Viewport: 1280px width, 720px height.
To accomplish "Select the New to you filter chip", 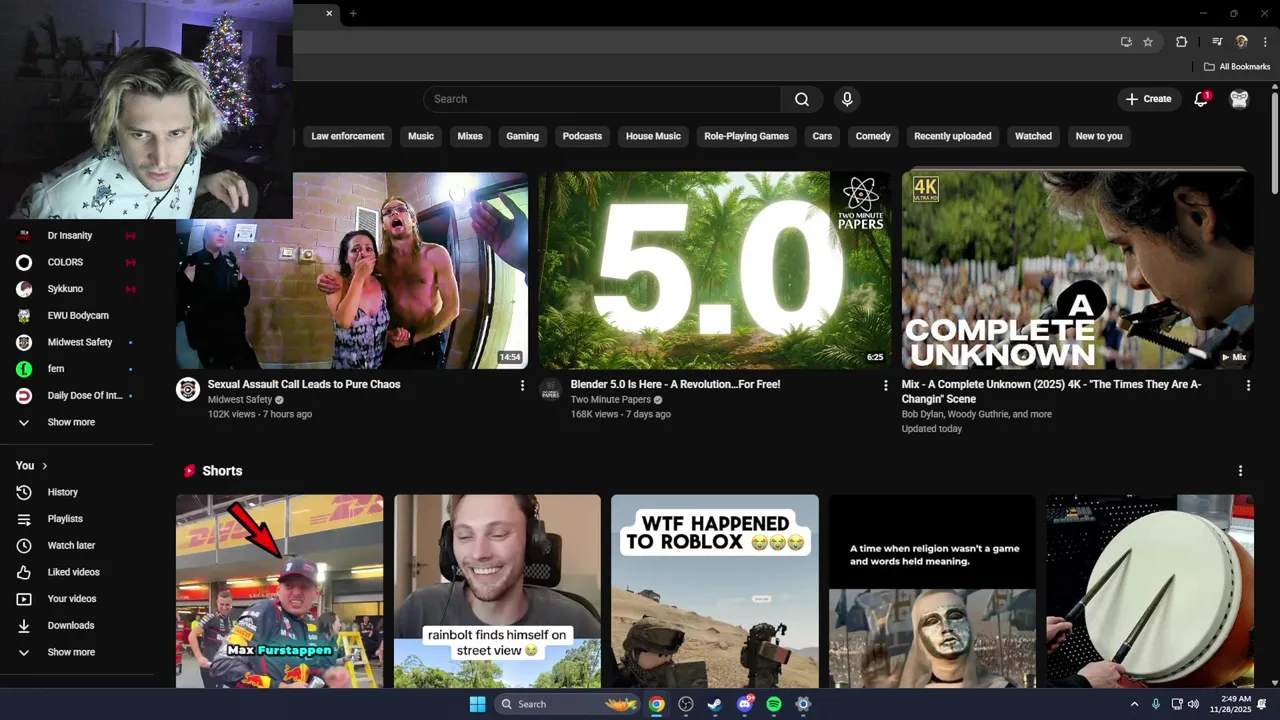I will 1099,136.
